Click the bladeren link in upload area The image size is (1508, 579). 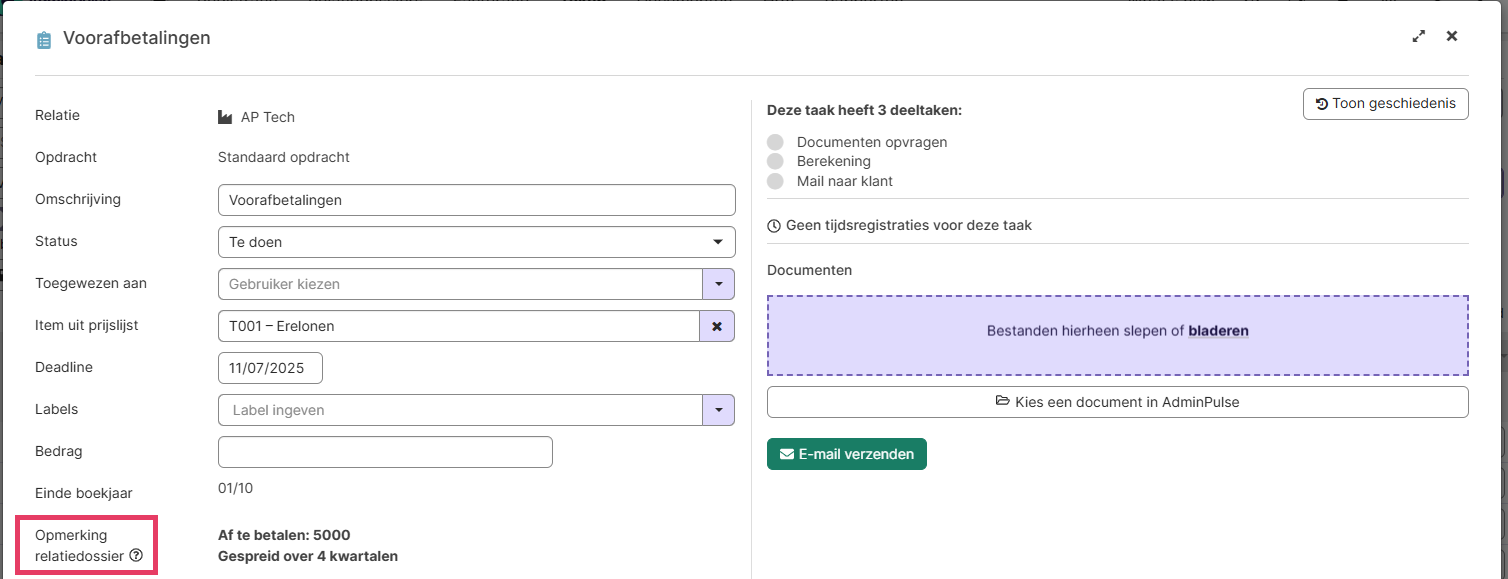1218,331
